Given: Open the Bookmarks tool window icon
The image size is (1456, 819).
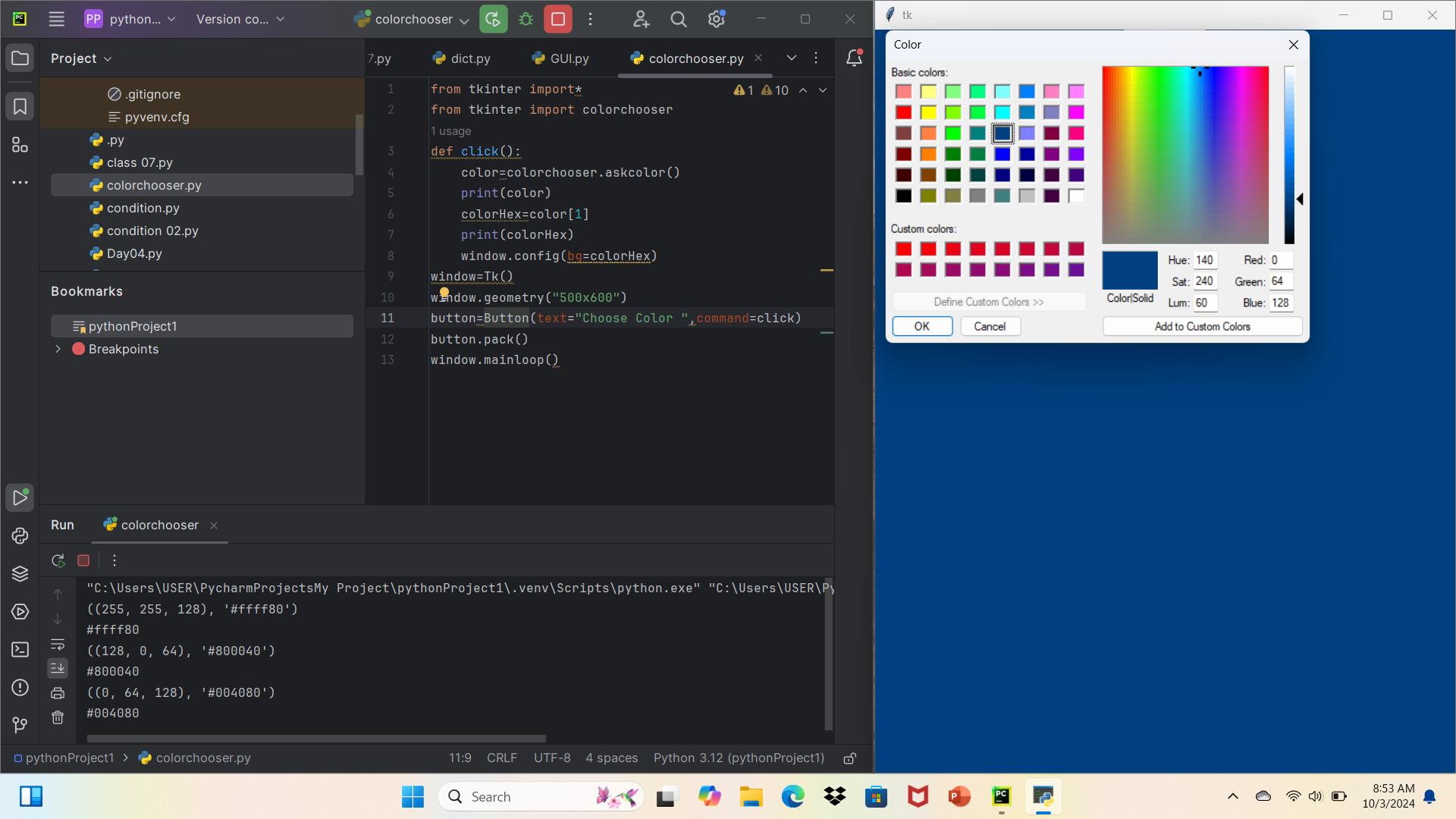Looking at the screenshot, I should pos(20,107).
